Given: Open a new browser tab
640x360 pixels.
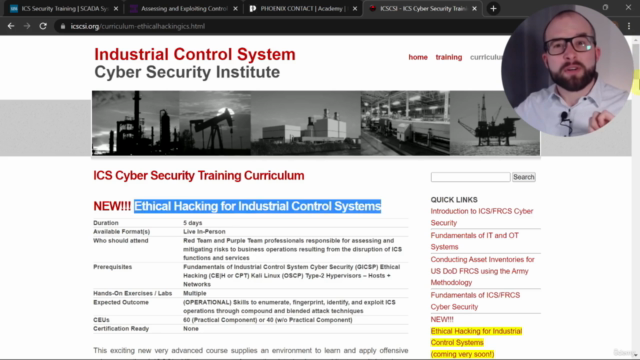Looking at the screenshot, I should tap(493, 9).
